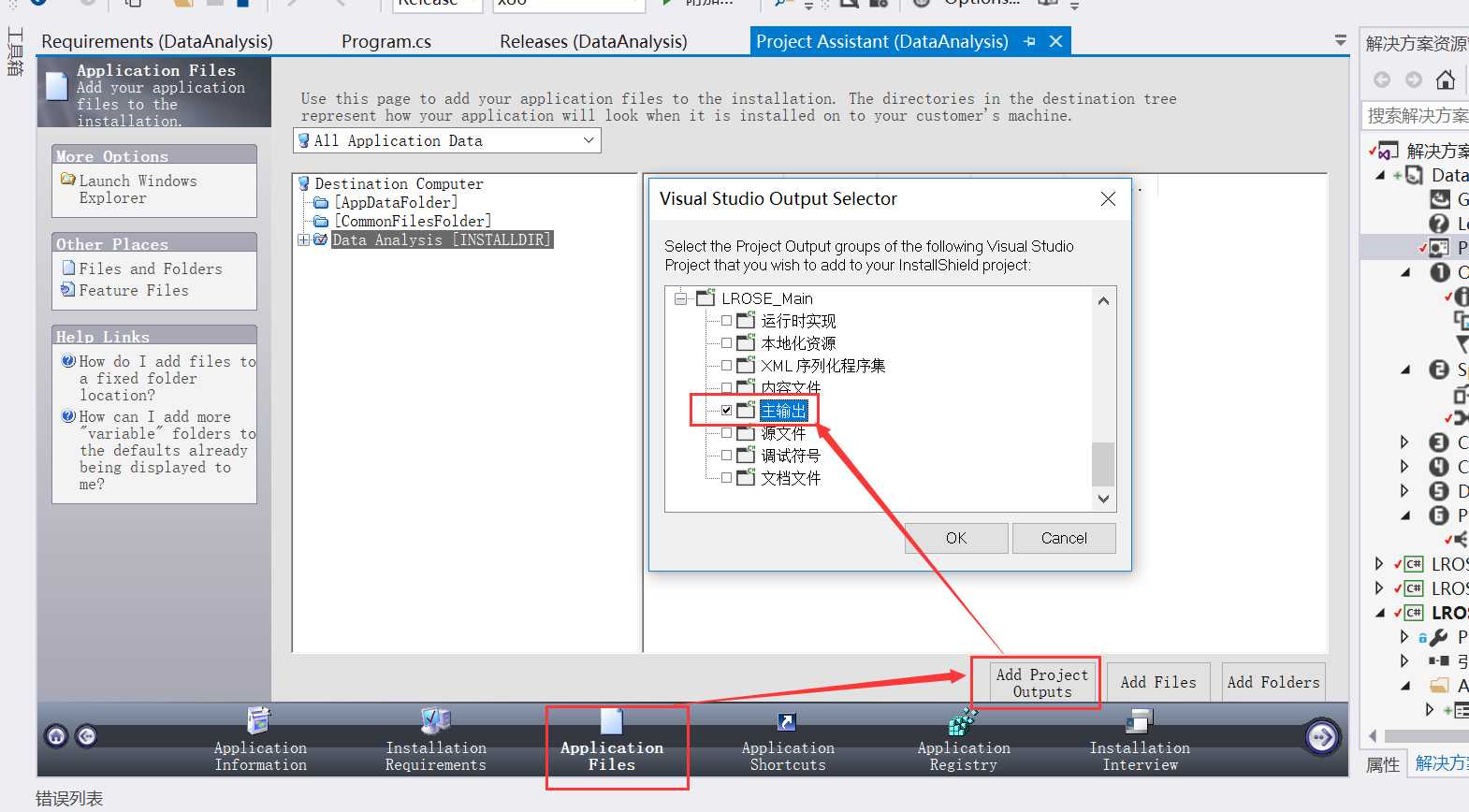
Task: Click output list scrollbar thumb
Action: 1103,464
